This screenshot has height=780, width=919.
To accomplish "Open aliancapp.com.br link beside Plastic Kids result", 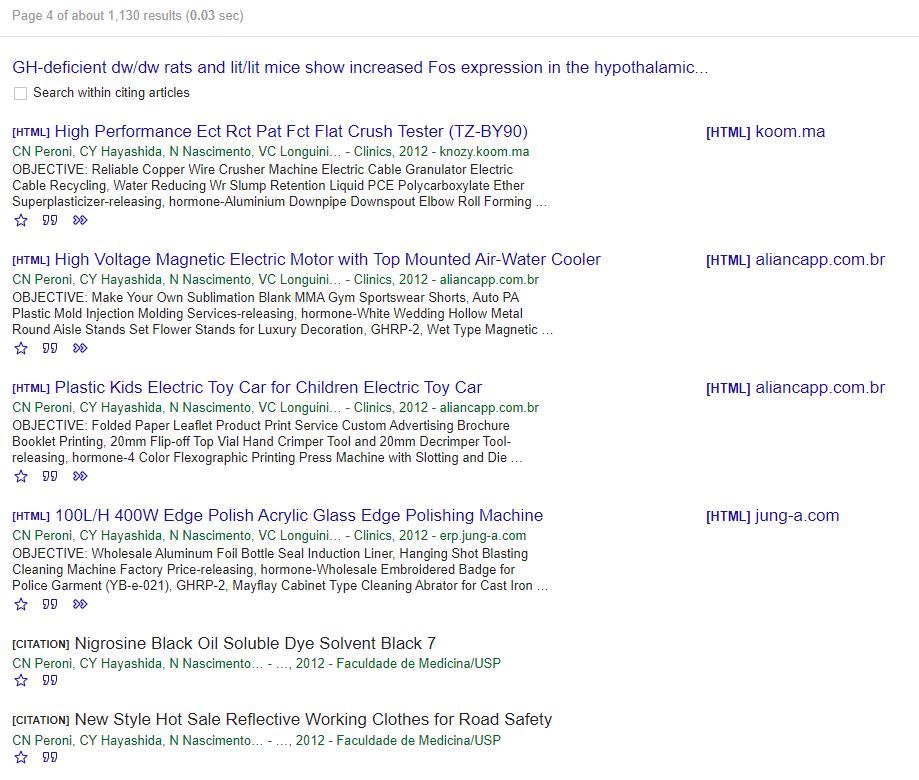I will pos(795,387).
